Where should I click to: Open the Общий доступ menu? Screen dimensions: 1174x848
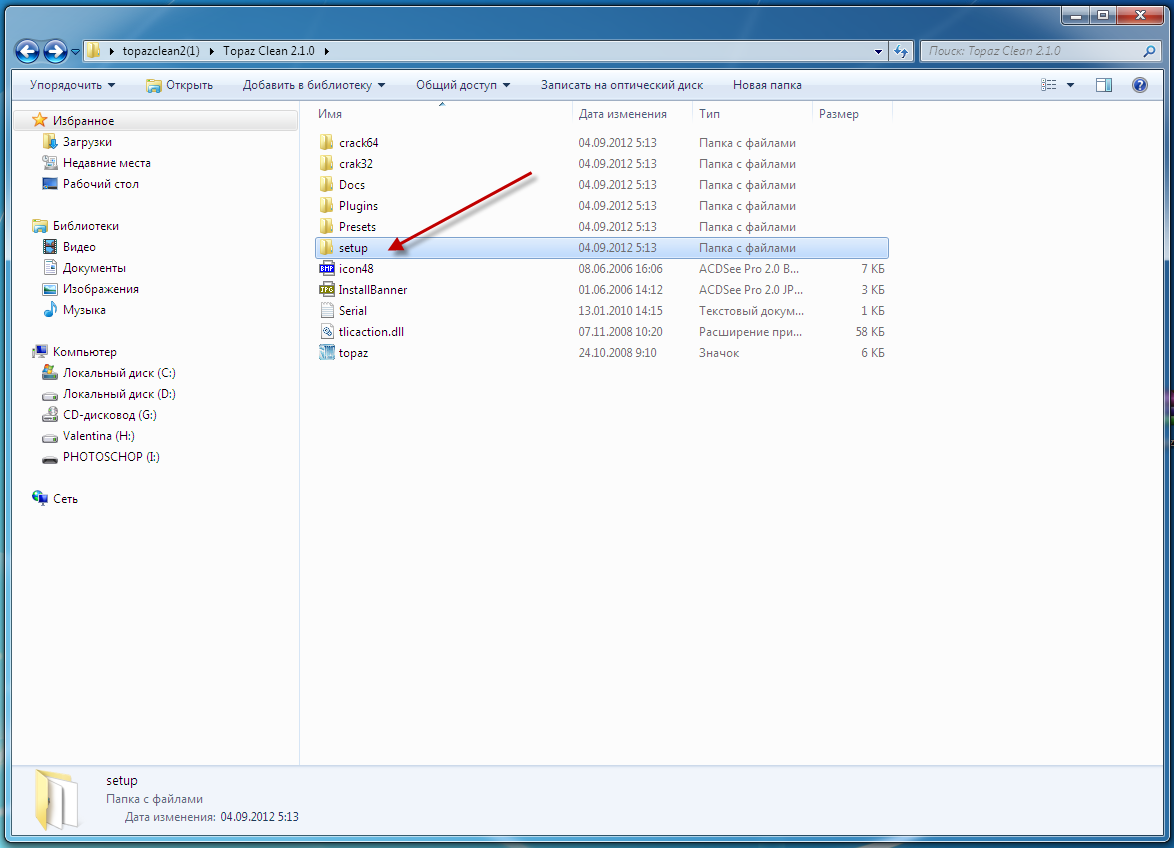click(x=463, y=85)
